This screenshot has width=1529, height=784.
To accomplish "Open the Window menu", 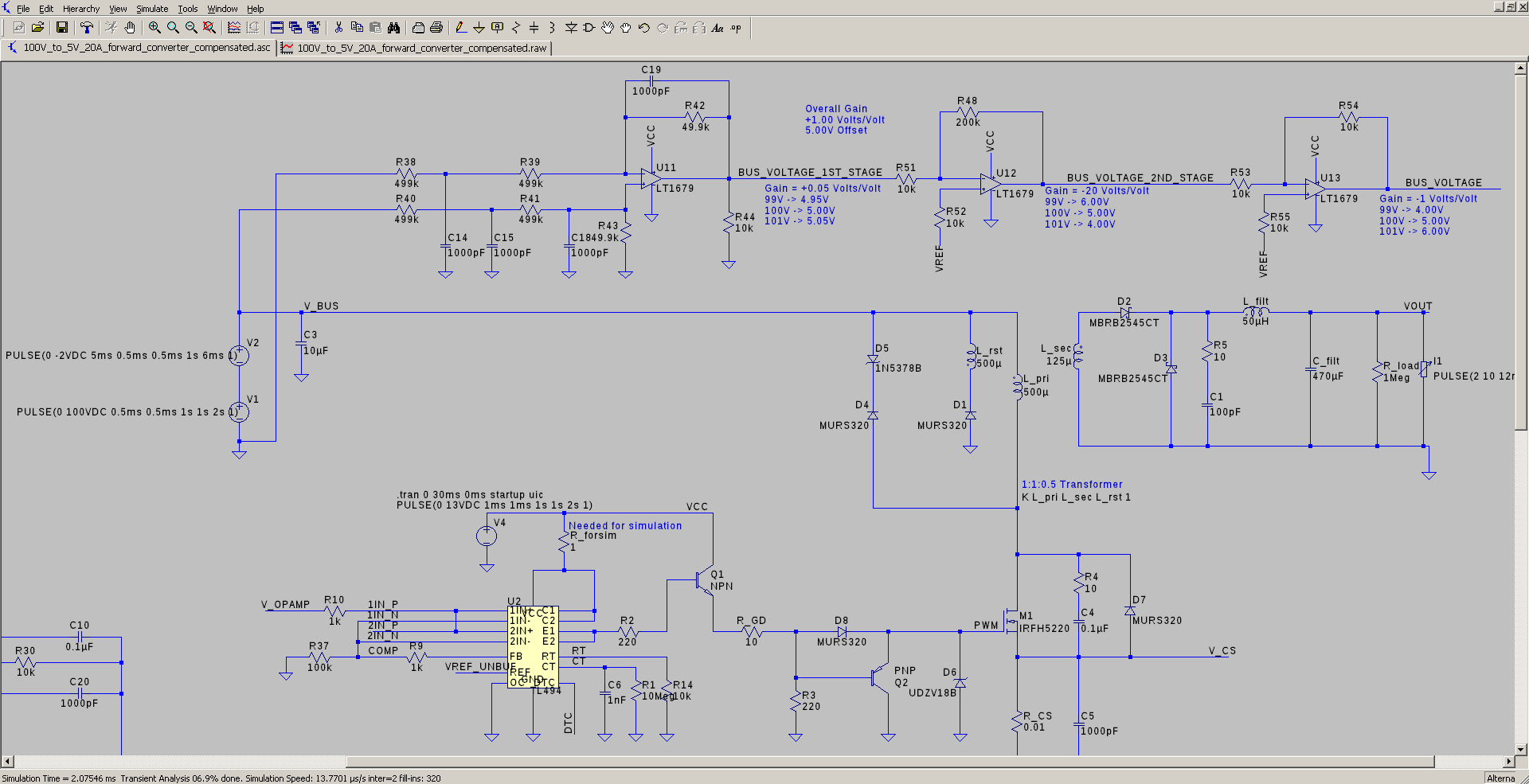I will [x=222, y=9].
